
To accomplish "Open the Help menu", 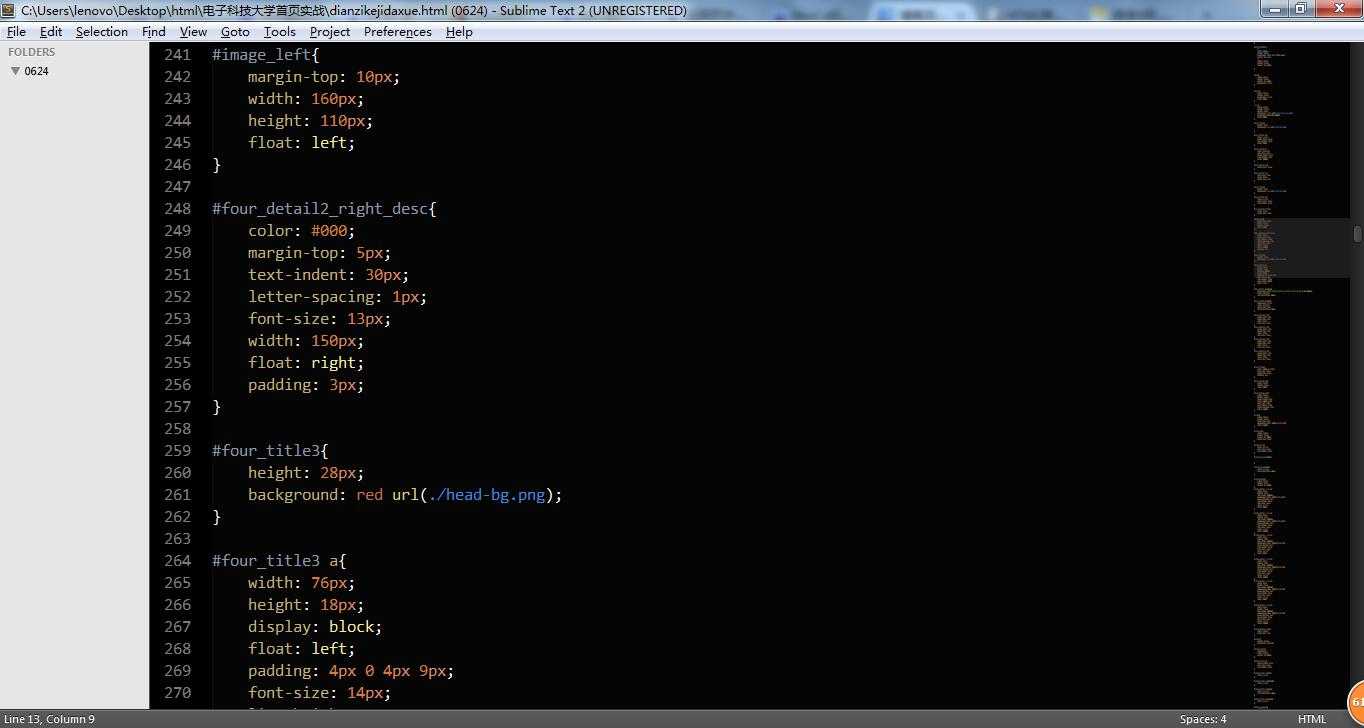I will click(459, 32).
